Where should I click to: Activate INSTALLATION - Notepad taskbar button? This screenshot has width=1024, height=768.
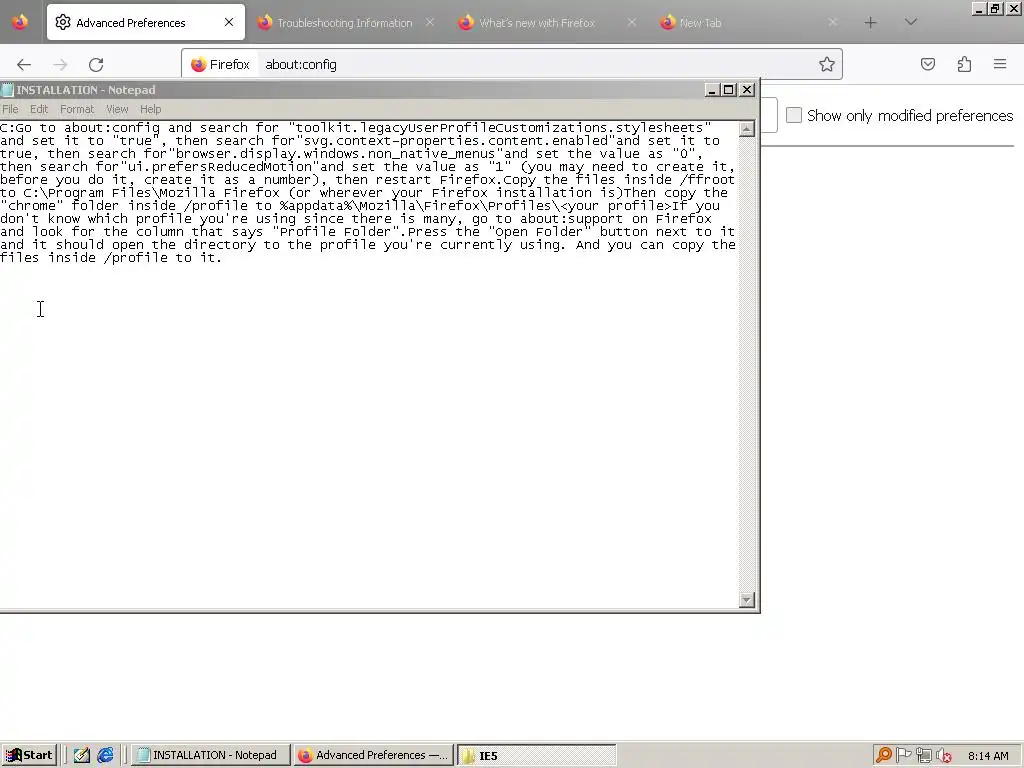(x=211, y=756)
